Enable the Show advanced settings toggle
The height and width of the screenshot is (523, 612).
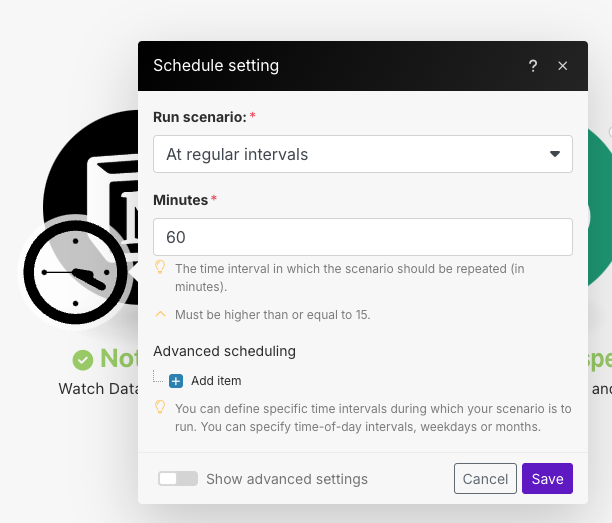click(x=178, y=479)
